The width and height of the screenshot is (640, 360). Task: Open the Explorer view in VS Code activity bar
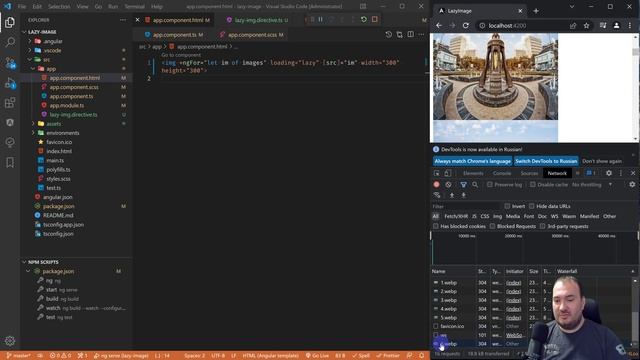click(x=10, y=22)
